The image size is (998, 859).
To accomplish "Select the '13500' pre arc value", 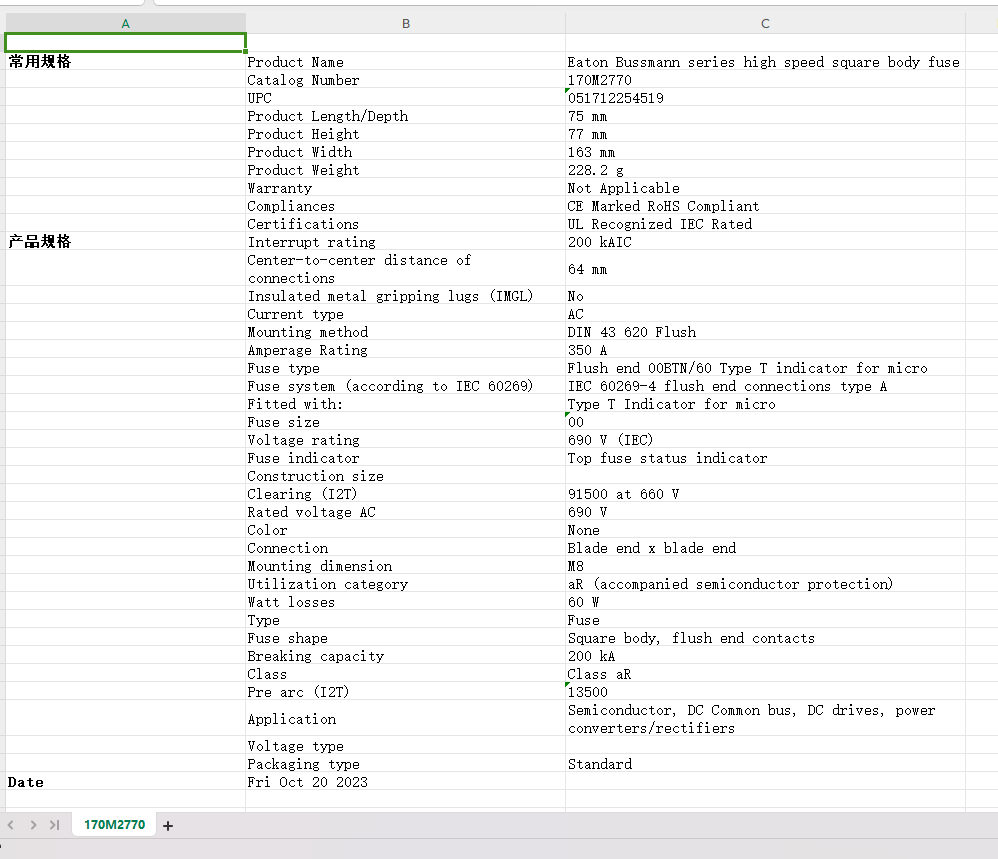I will [765, 692].
